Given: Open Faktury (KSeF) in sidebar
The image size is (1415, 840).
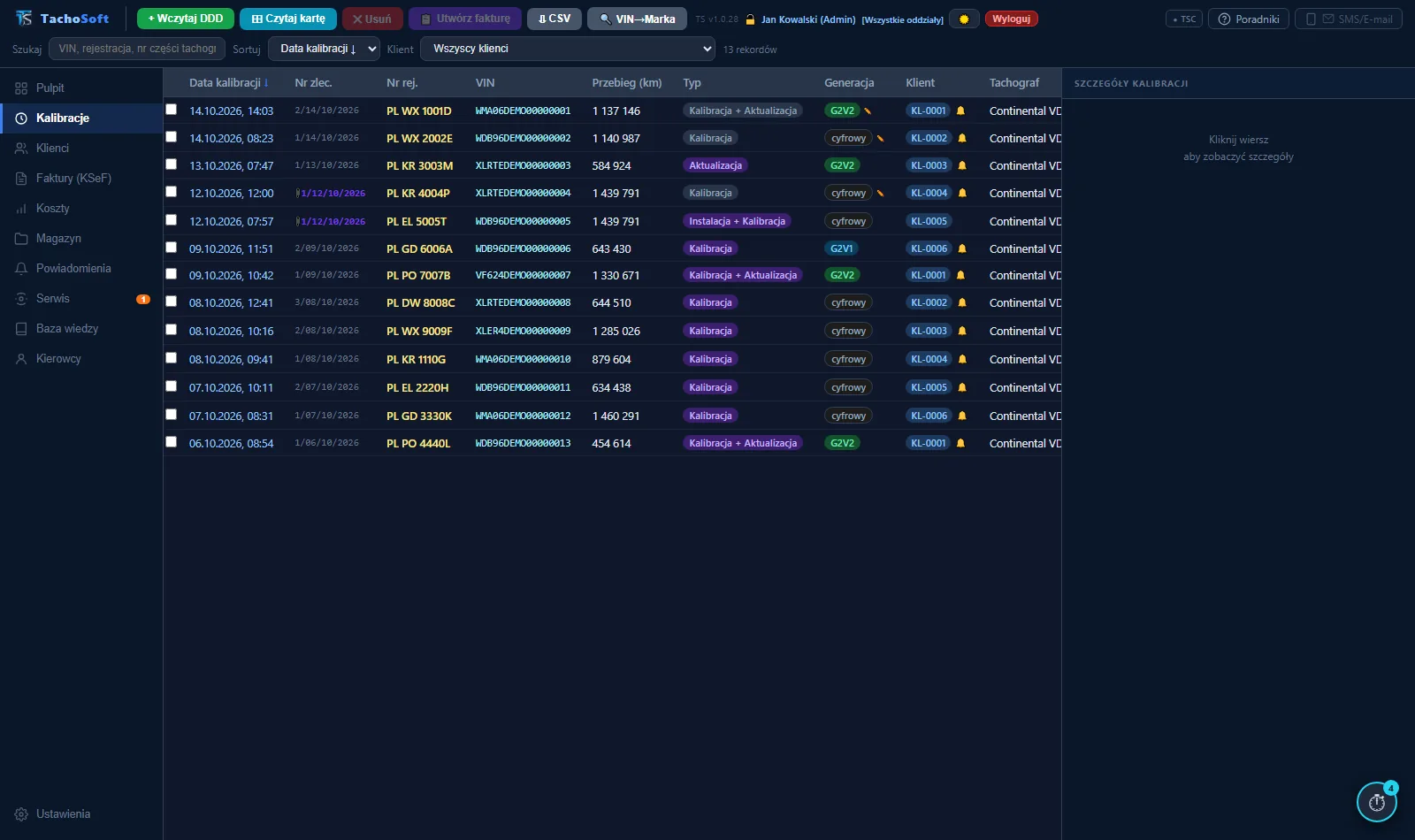Looking at the screenshot, I should (81, 178).
